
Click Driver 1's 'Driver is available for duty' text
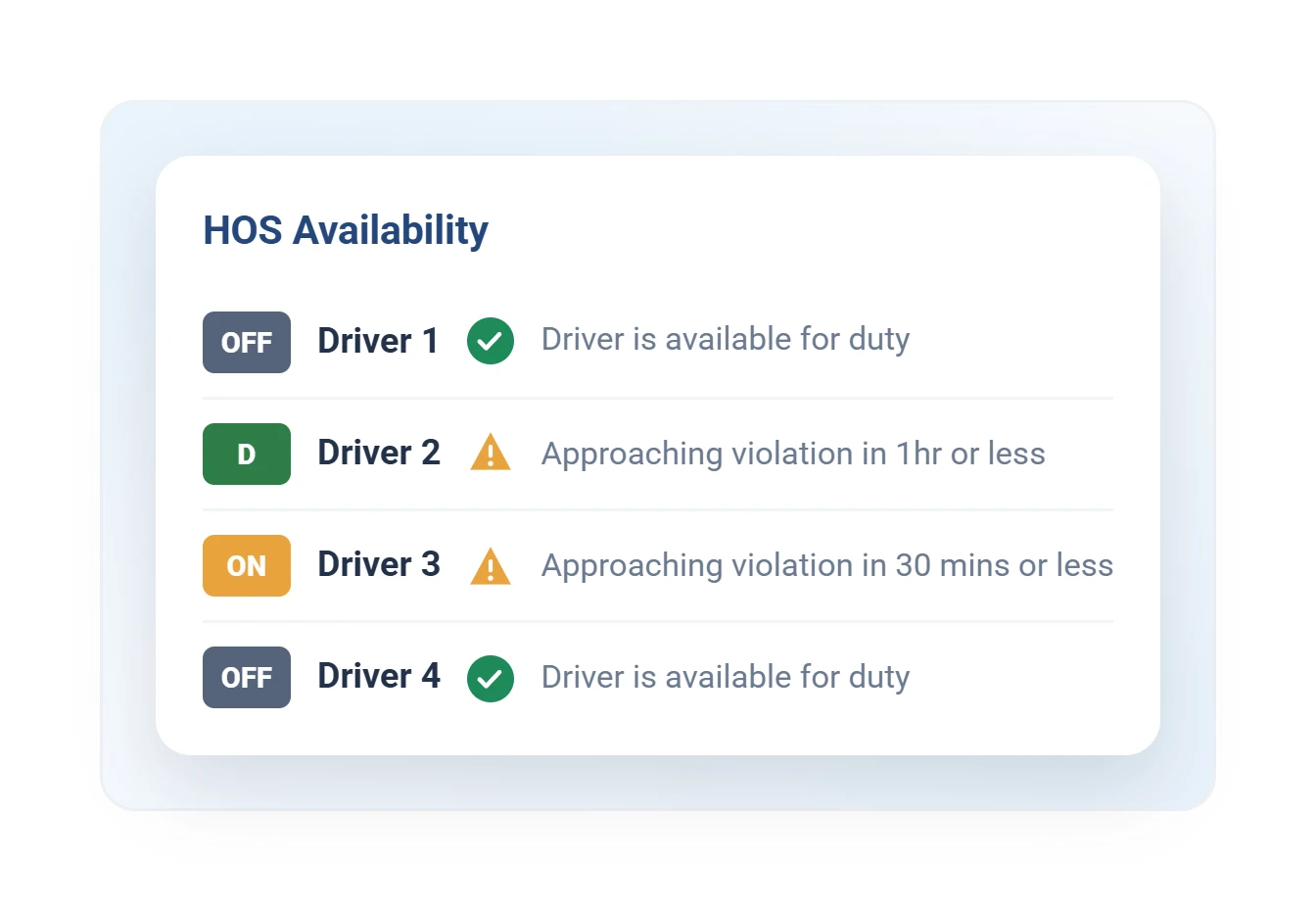tap(726, 340)
